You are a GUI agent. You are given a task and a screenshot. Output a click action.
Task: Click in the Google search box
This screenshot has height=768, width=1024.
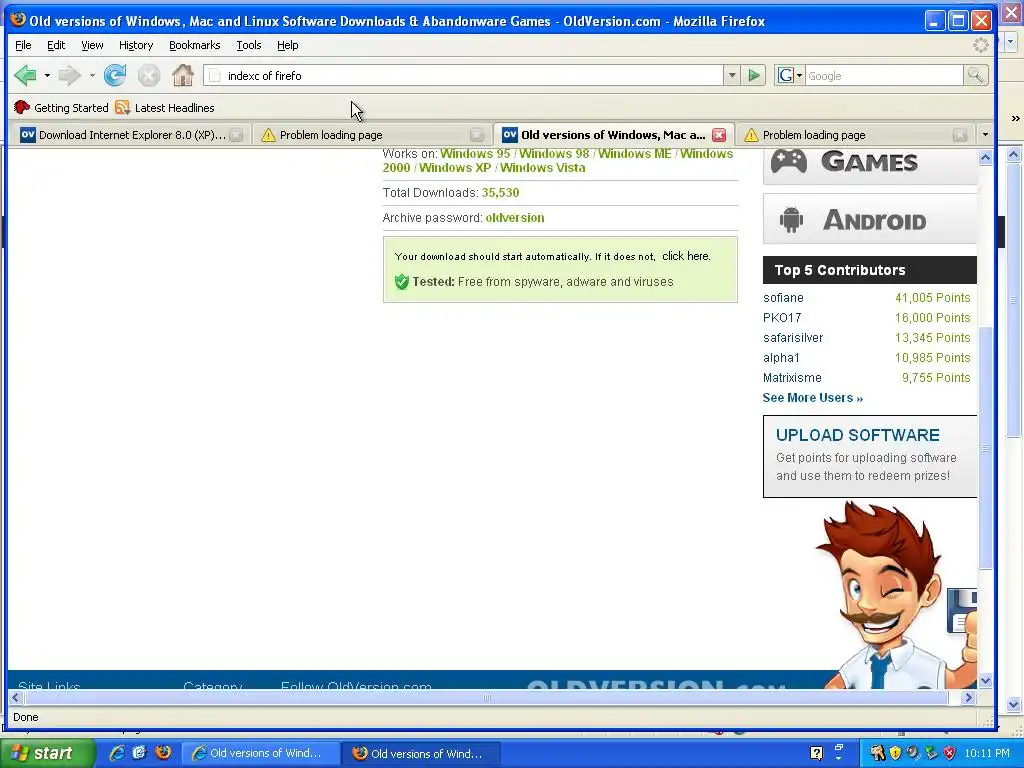point(884,76)
